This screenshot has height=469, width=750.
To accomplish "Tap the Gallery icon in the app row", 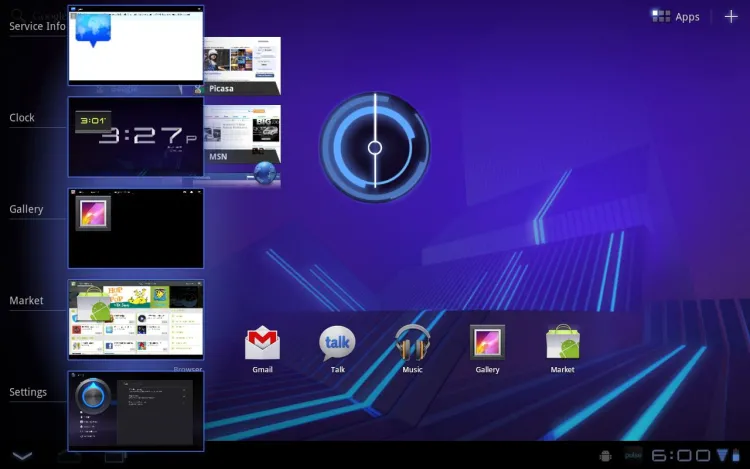I will click(487, 344).
